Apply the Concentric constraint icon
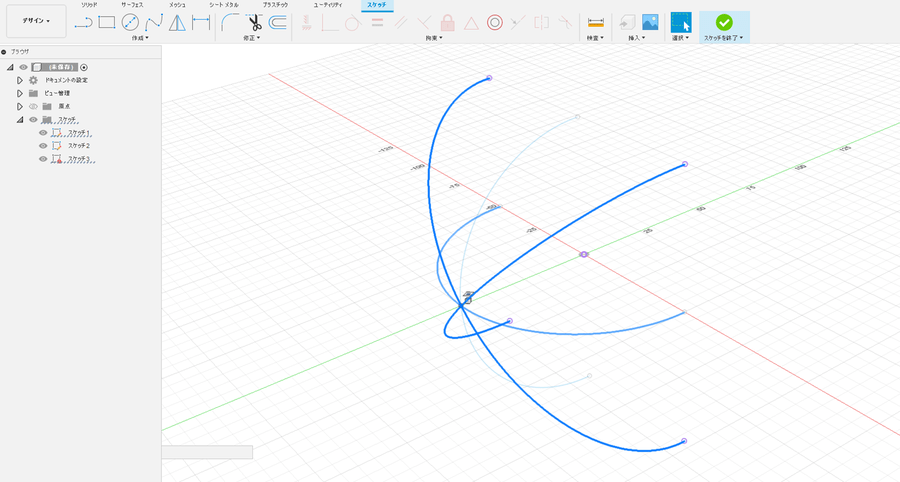The height and width of the screenshot is (482, 900). click(x=495, y=23)
